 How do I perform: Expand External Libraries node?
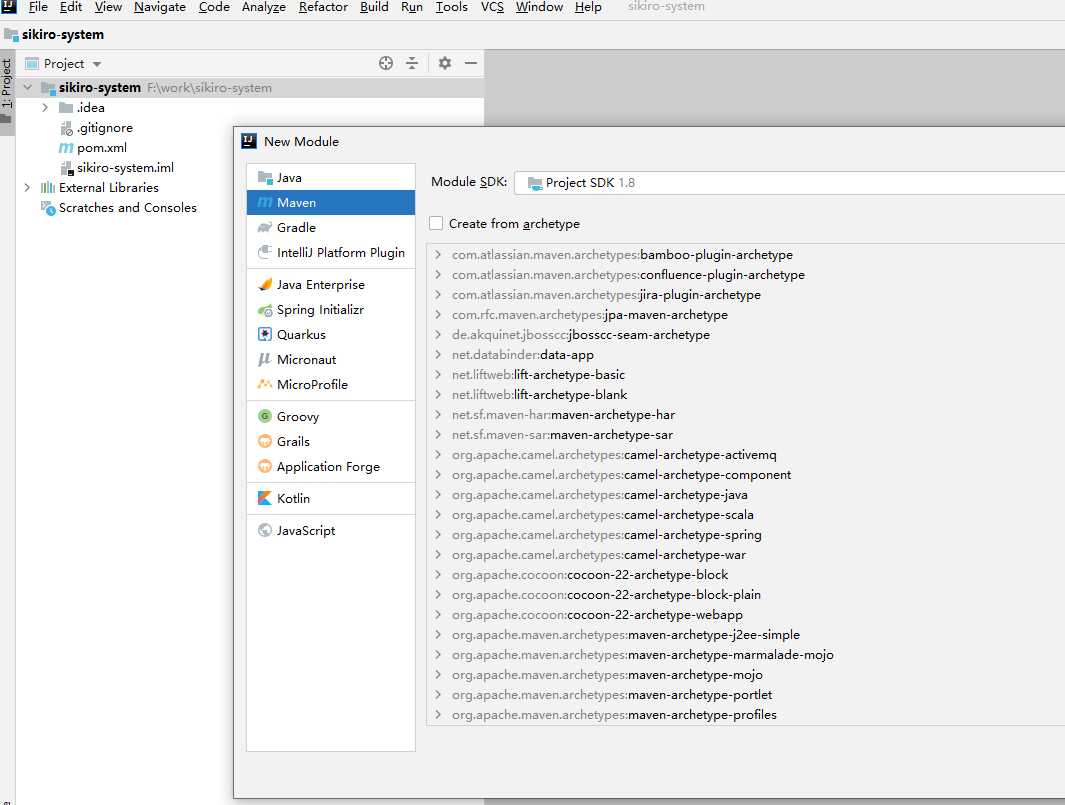[27, 187]
